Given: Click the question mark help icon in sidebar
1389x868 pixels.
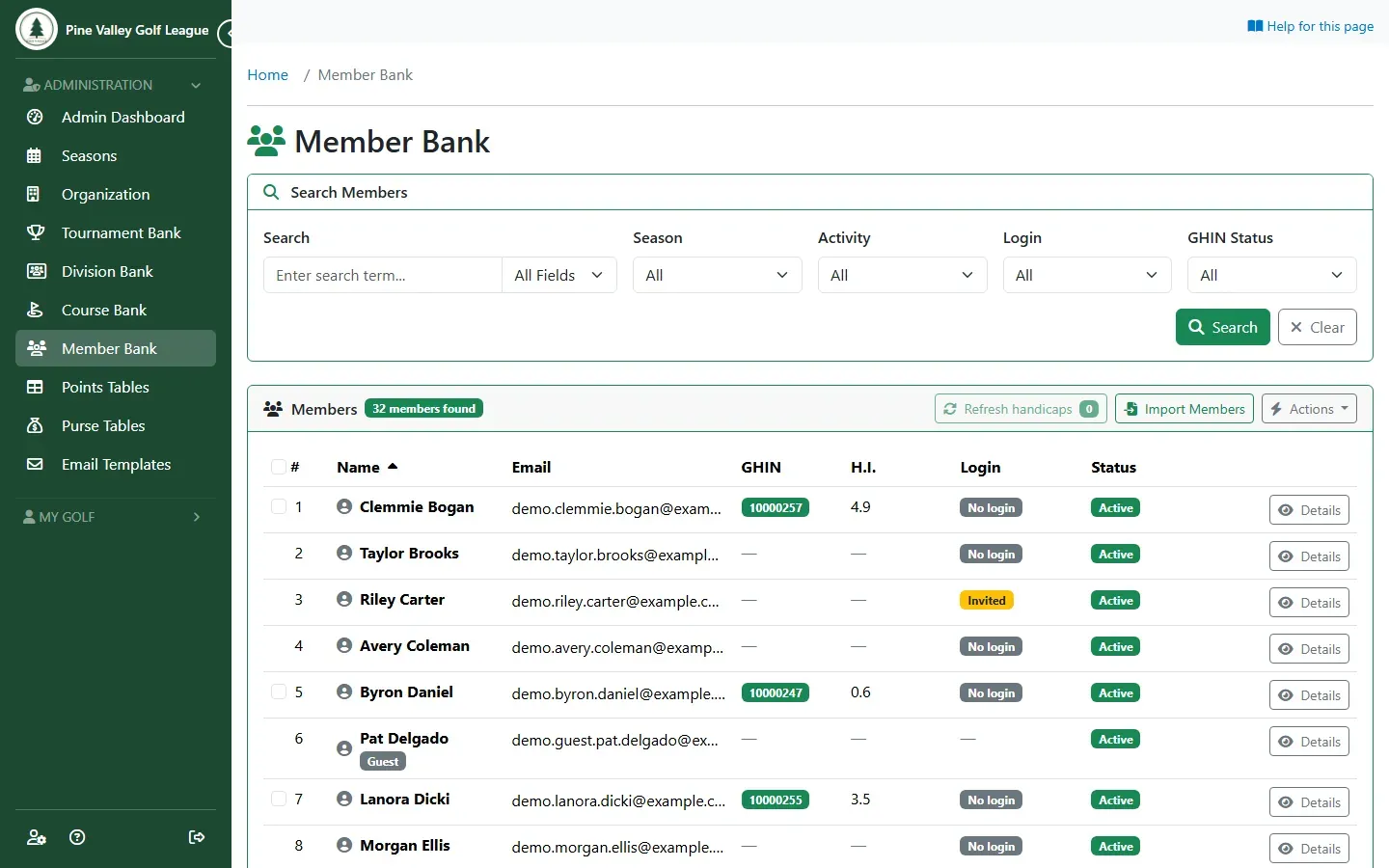Looking at the screenshot, I should pyautogui.click(x=78, y=837).
